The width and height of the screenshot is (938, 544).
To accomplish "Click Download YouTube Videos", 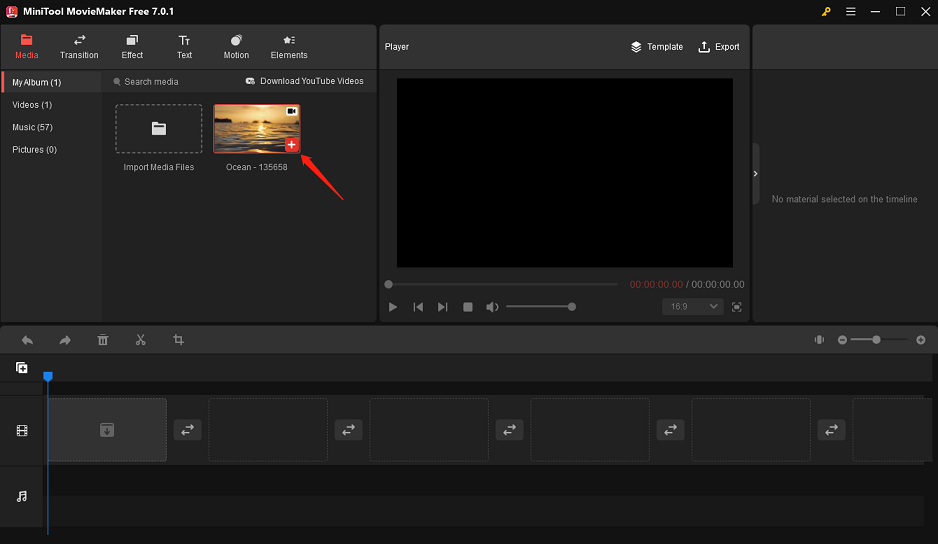I will [x=304, y=81].
